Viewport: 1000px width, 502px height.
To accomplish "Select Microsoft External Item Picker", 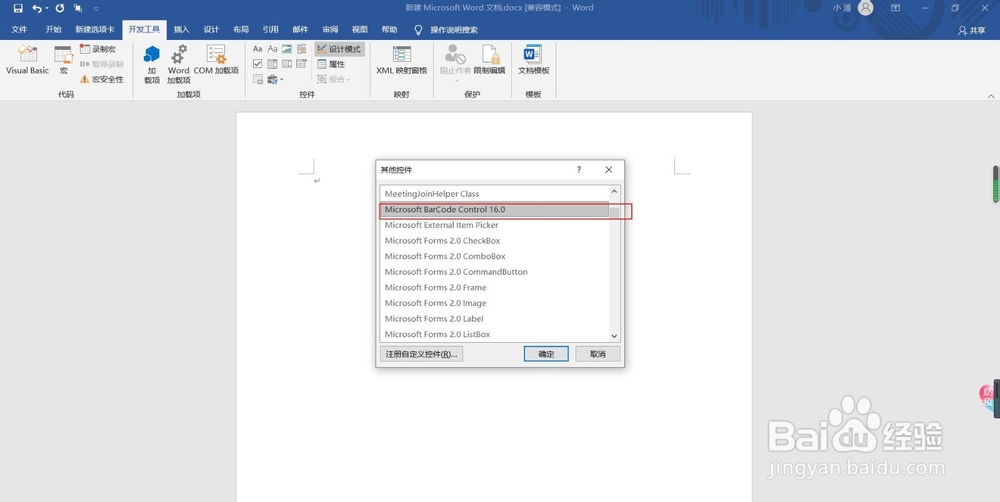I will 494,225.
